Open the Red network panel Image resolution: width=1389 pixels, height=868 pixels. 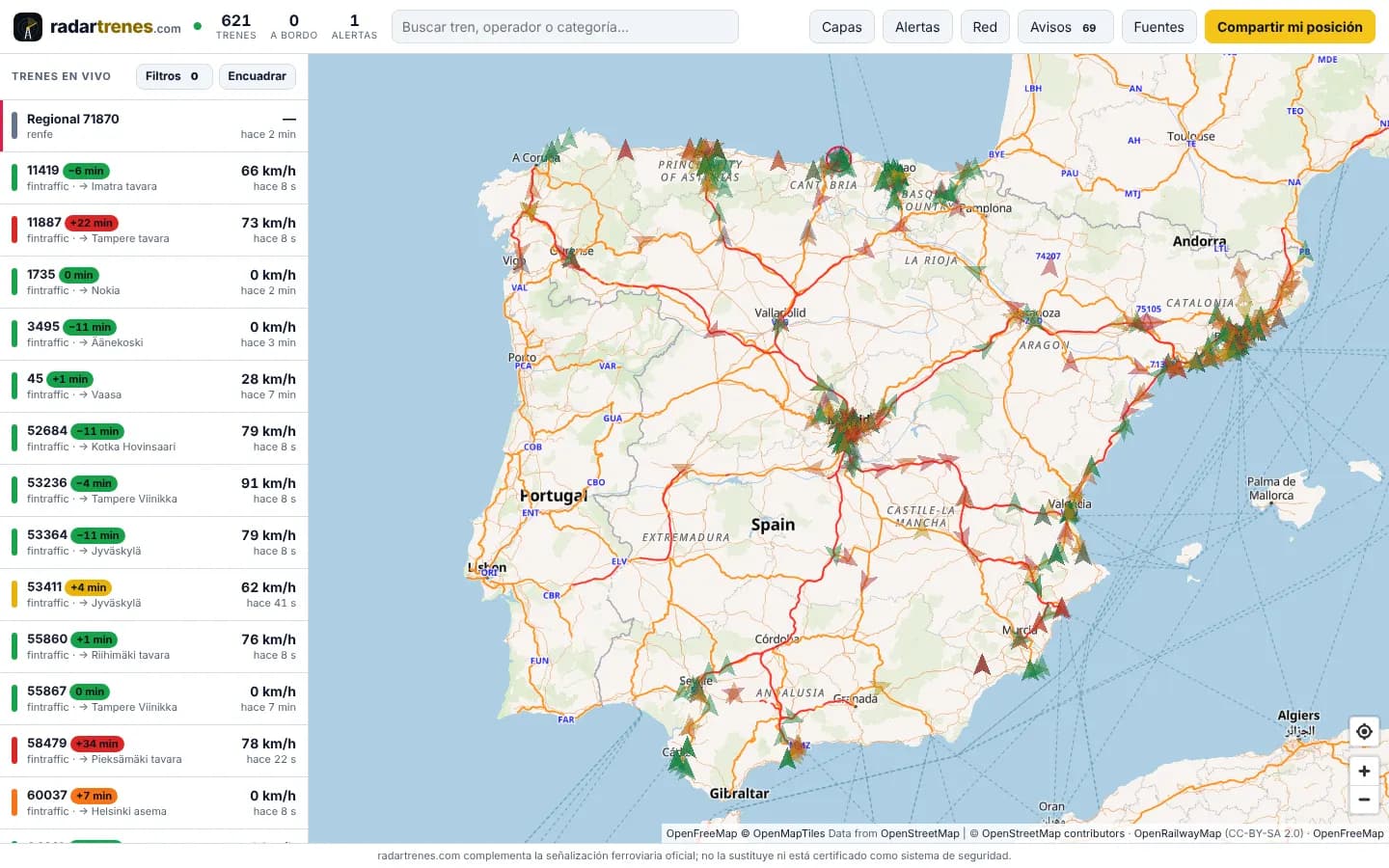coord(985,27)
